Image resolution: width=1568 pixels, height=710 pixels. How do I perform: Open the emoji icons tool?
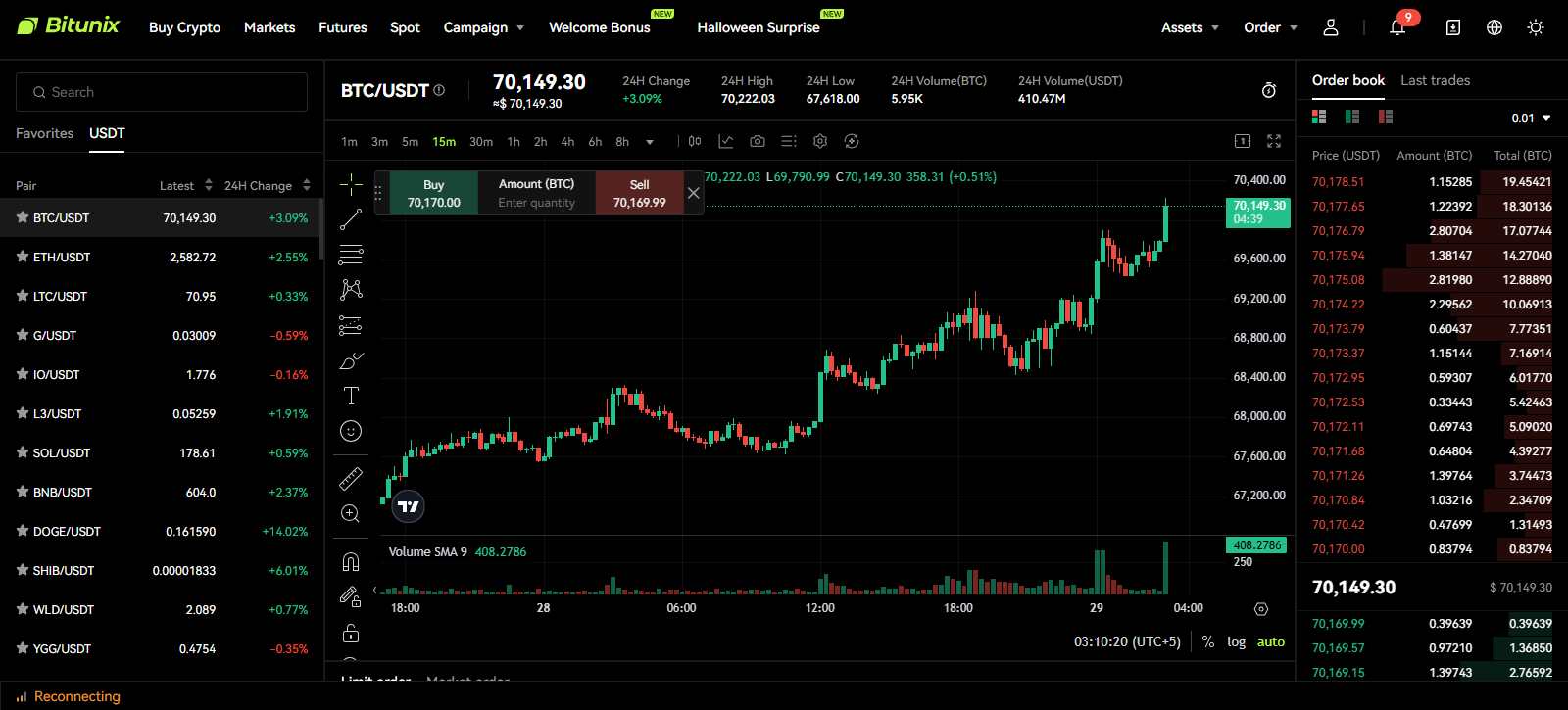tap(351, 431)
